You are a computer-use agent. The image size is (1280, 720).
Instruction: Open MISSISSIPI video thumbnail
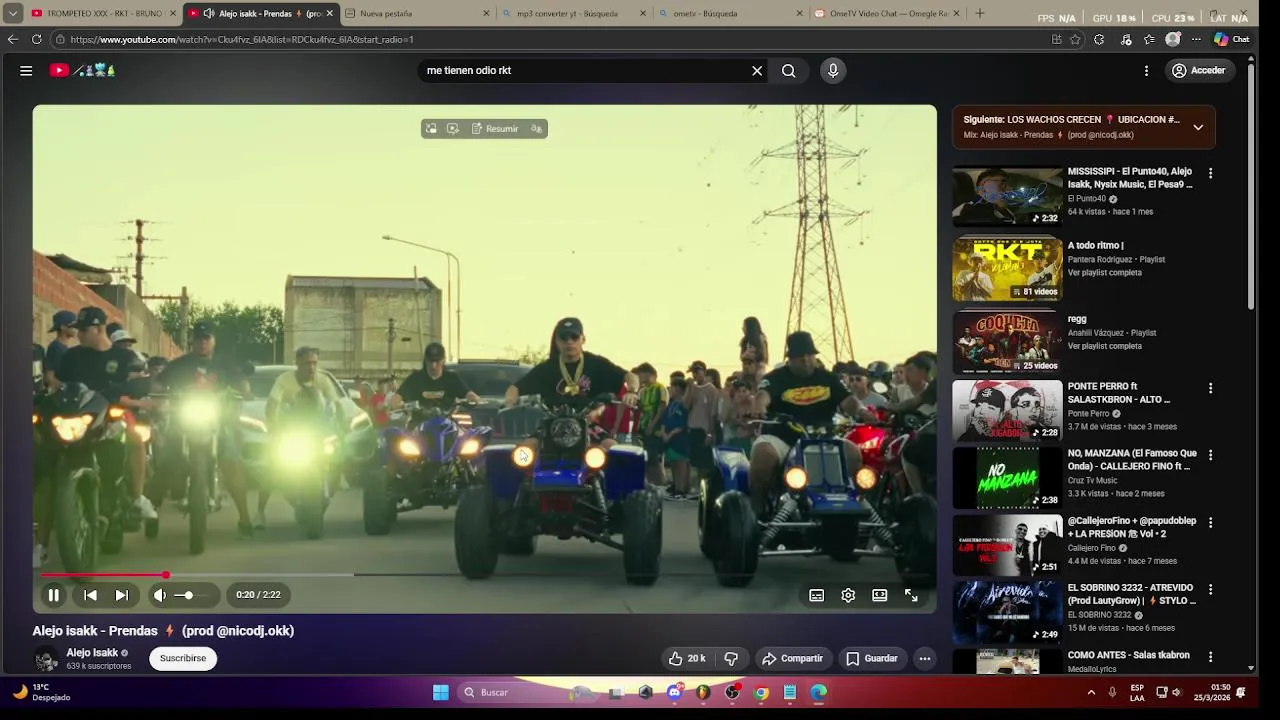pyautogui.click(x=1007, y=196)
